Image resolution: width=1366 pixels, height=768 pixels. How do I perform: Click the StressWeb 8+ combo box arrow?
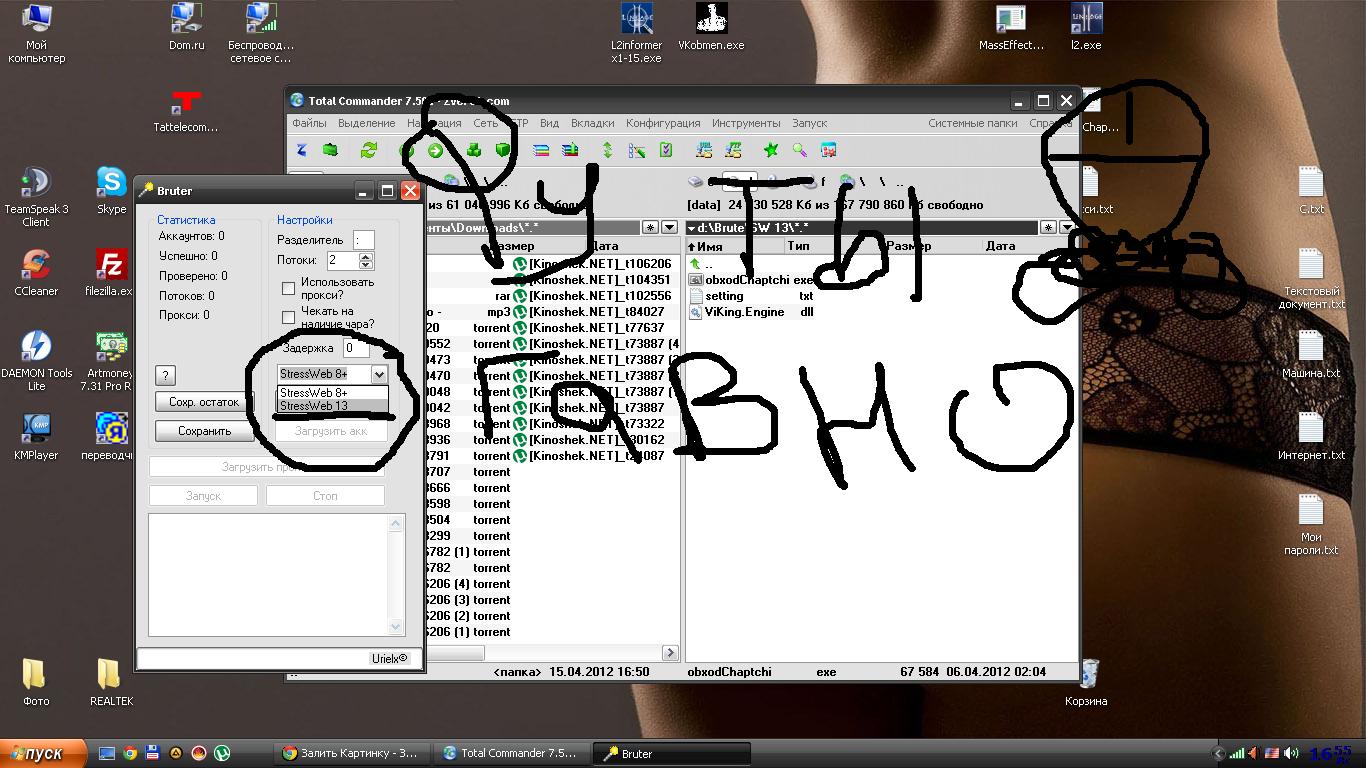point(378,374)
